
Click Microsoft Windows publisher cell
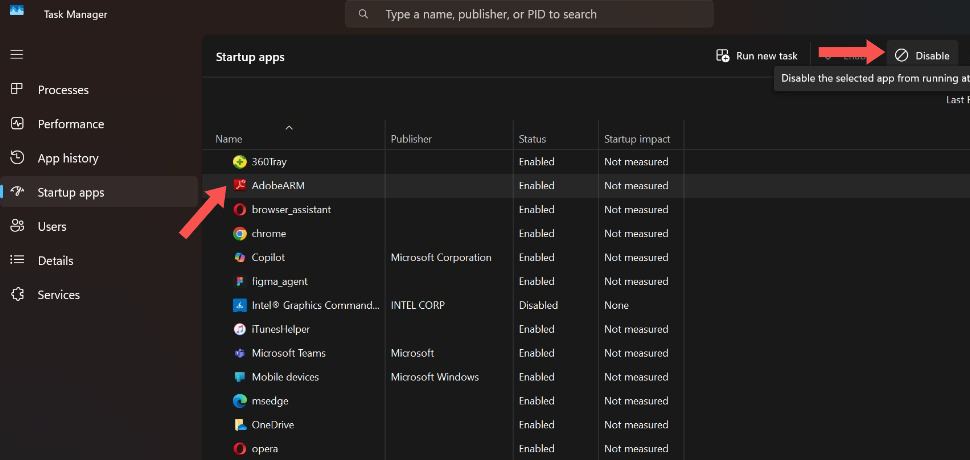[435, 377]
